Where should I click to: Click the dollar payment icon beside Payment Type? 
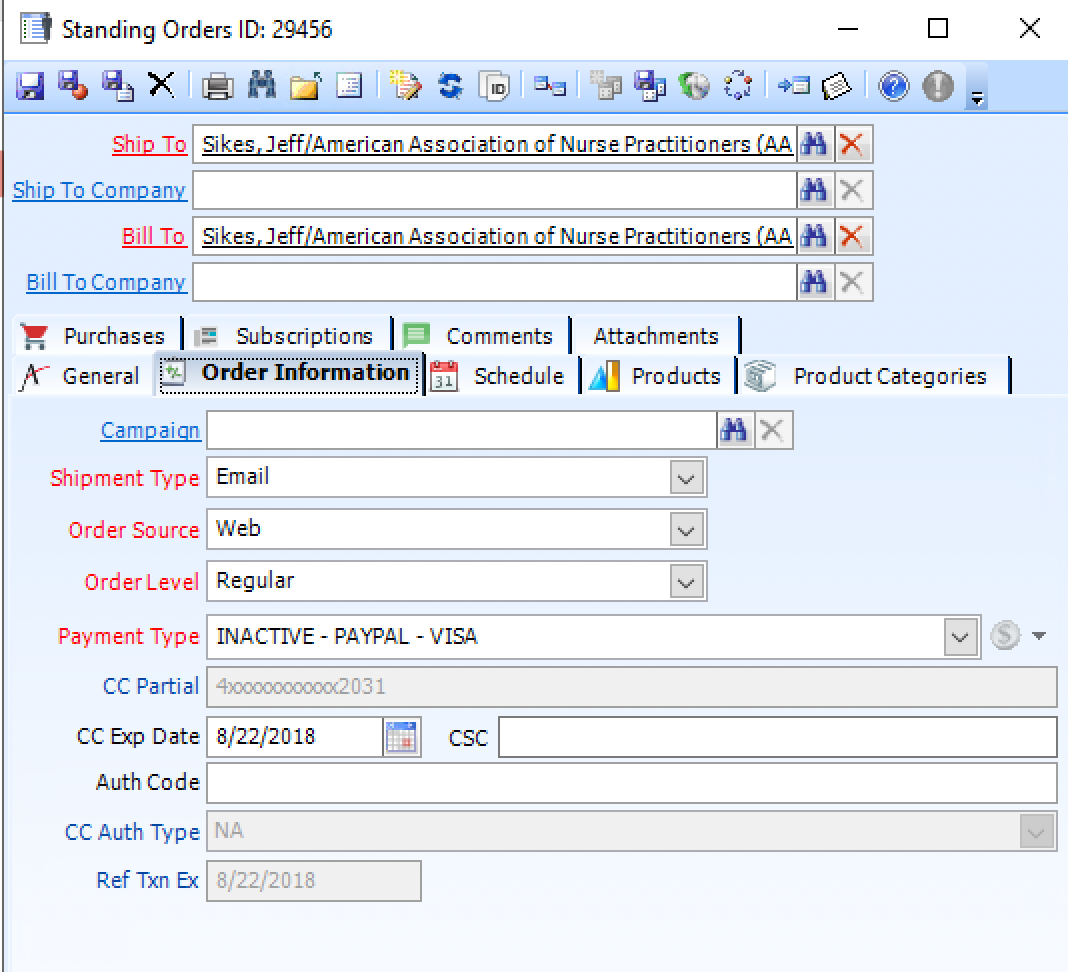(1003, 635)
